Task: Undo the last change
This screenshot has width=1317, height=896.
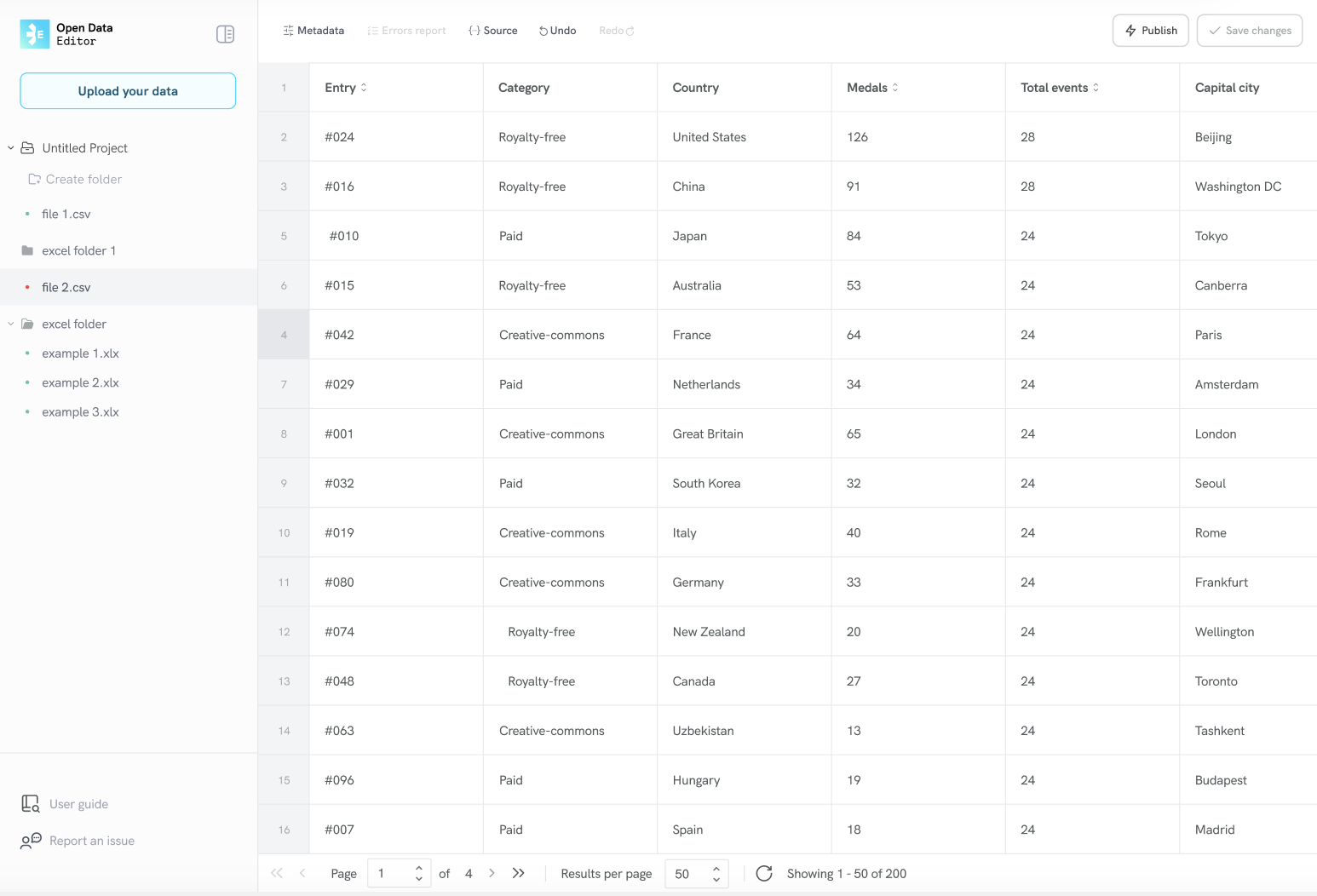Action: pyautogui.click(x=557, y=30)
